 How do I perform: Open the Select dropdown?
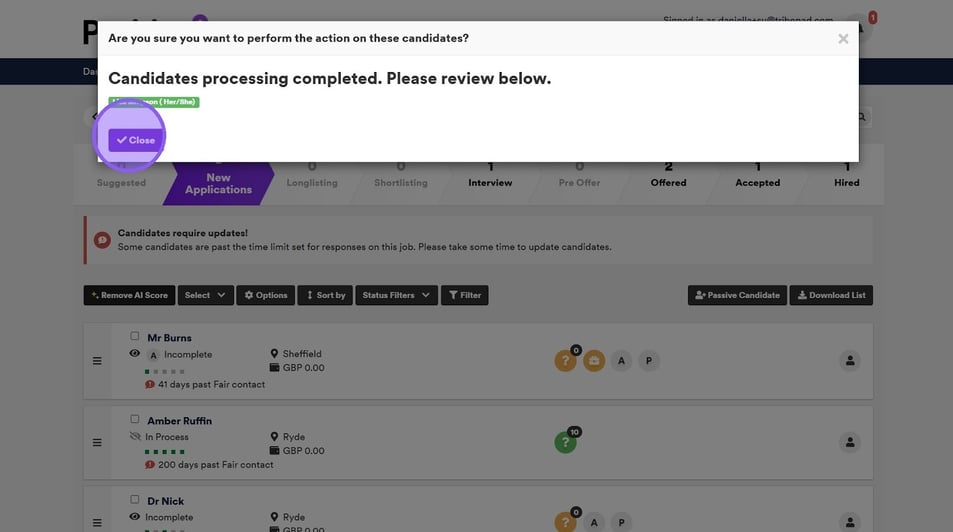(205, 295)
